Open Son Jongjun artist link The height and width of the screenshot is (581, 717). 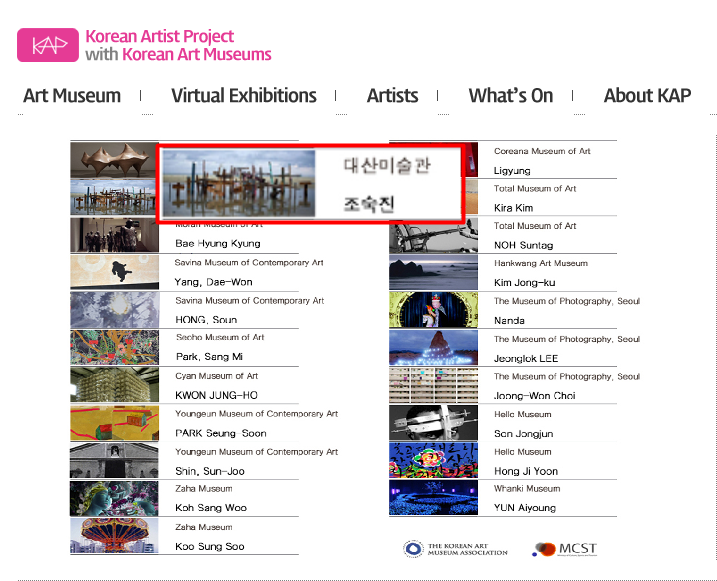[523, 433]
